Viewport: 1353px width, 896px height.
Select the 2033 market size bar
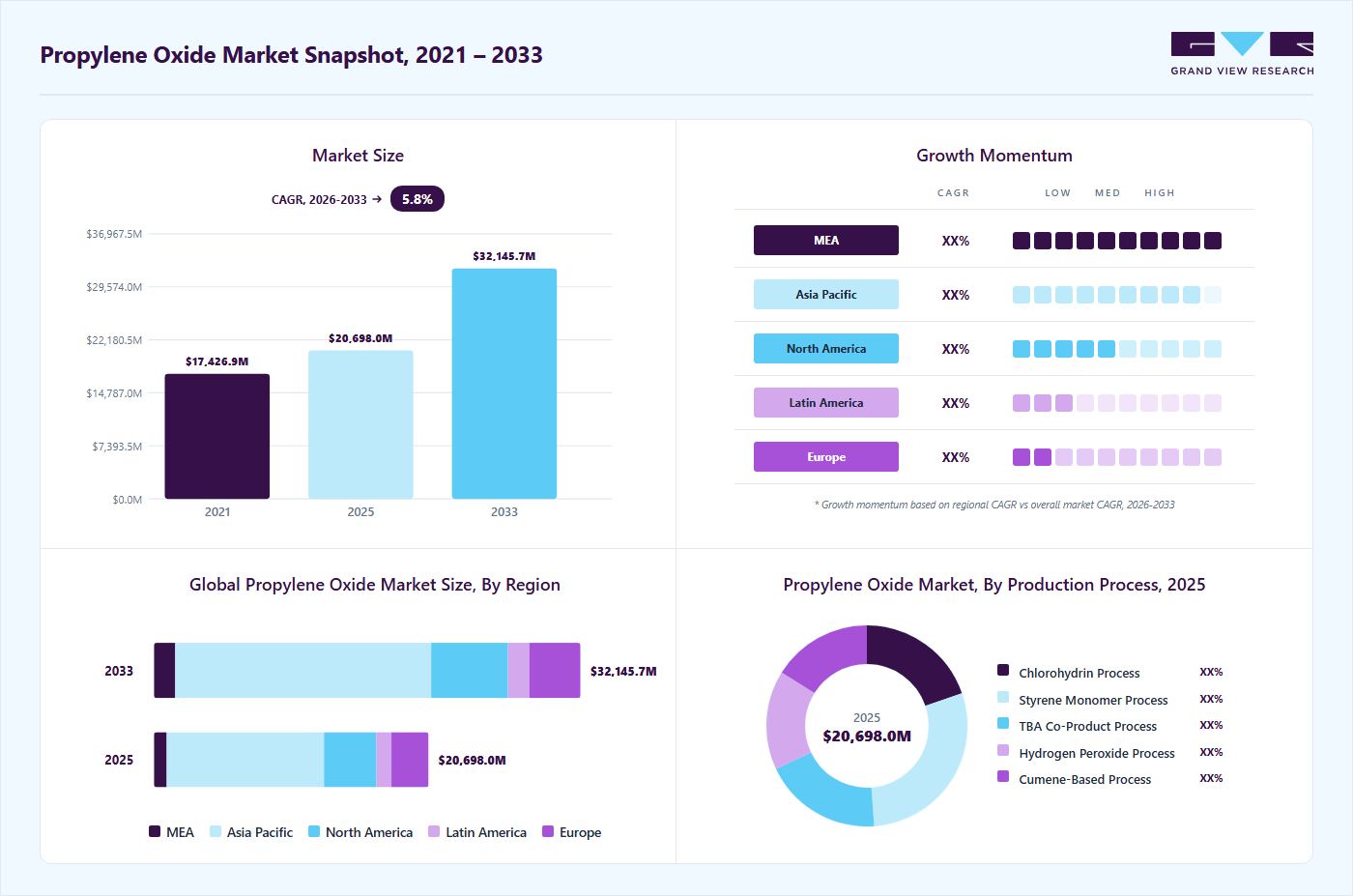[504, 384]
